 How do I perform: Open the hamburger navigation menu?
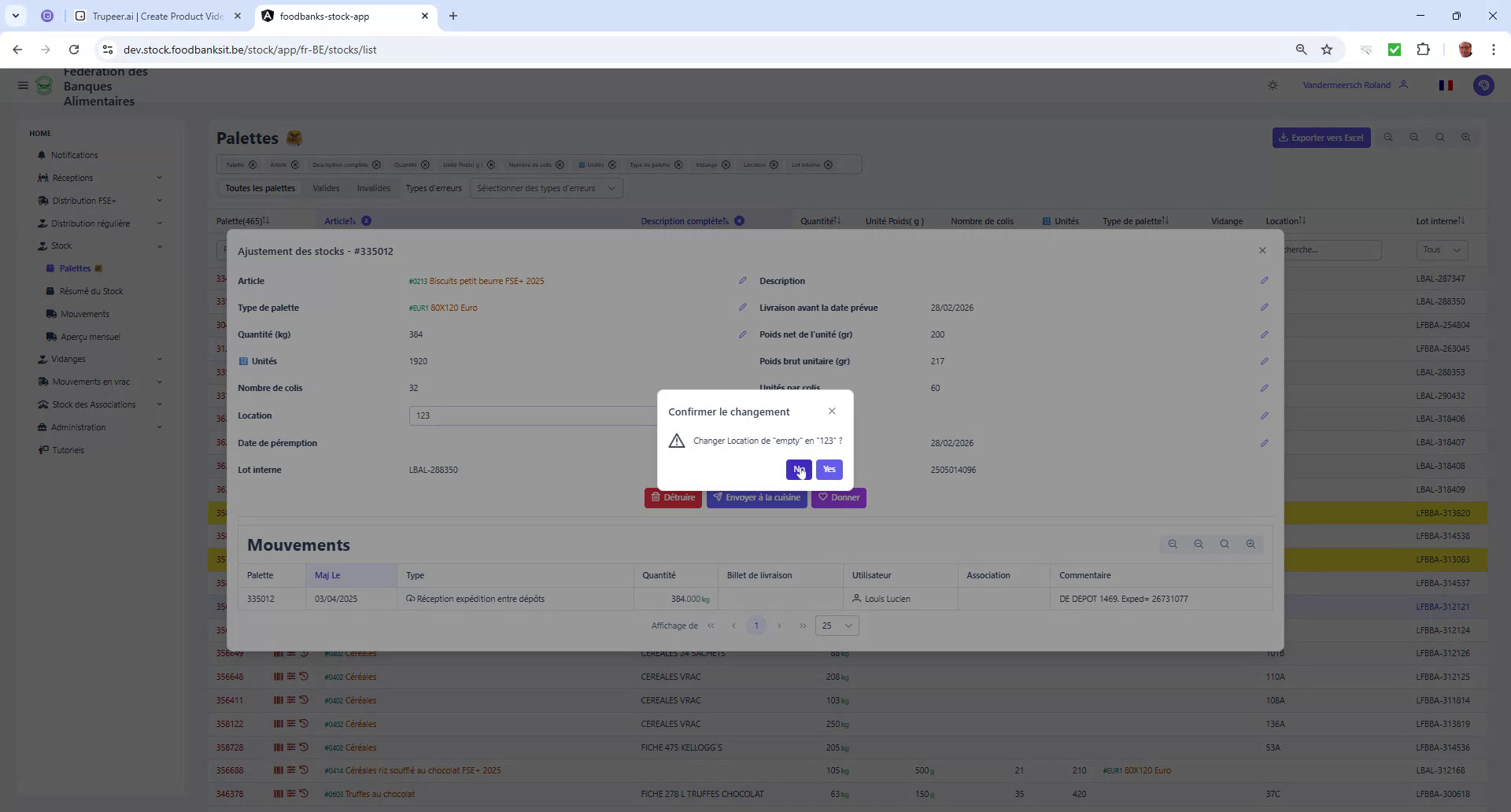23,85
